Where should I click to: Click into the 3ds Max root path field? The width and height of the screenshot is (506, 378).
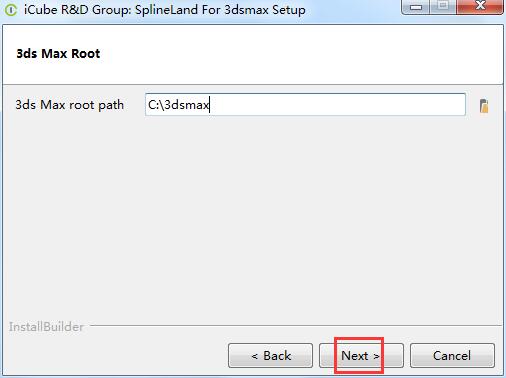tap(305, 105)
